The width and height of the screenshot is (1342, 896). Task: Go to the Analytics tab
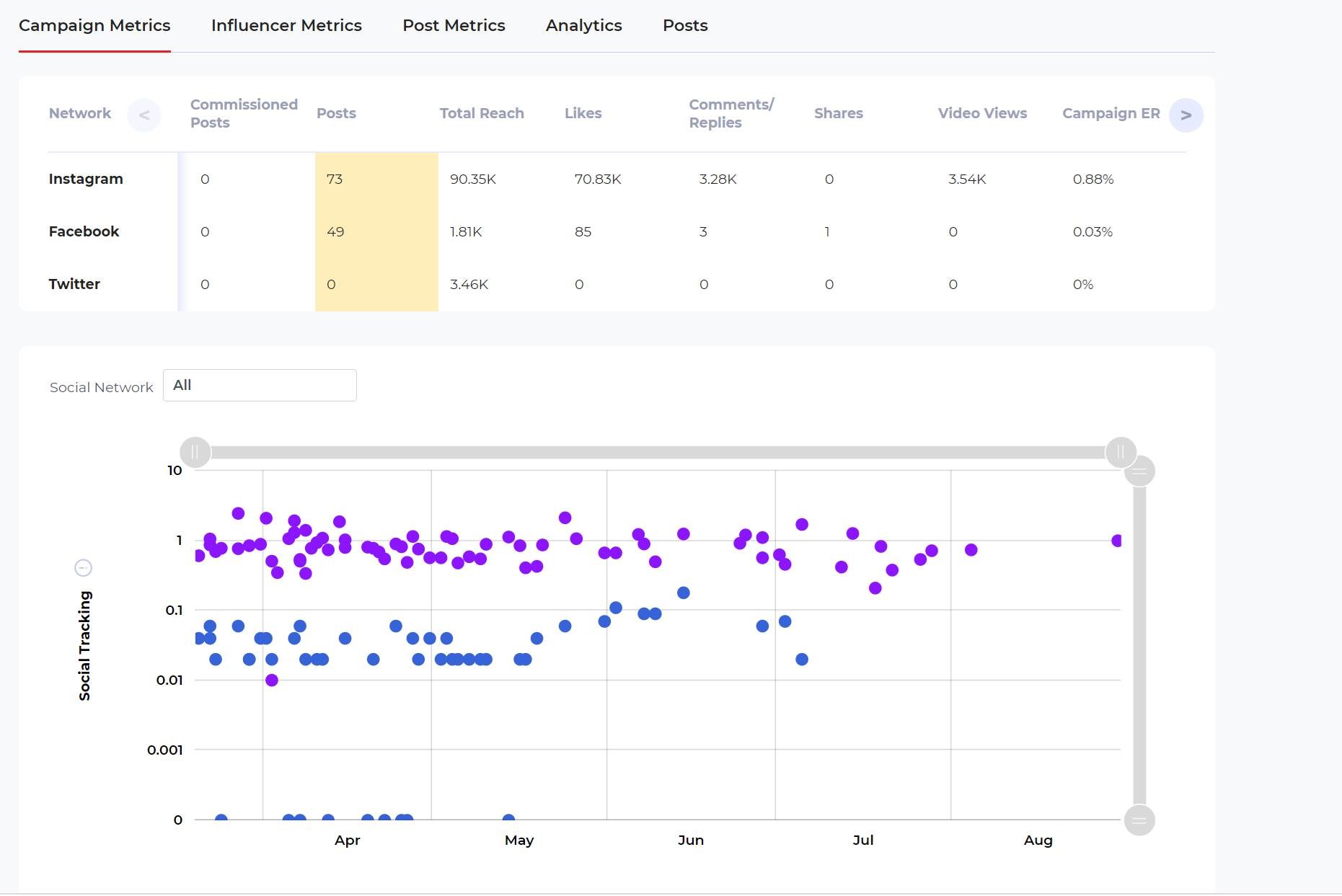pos(583,26)
